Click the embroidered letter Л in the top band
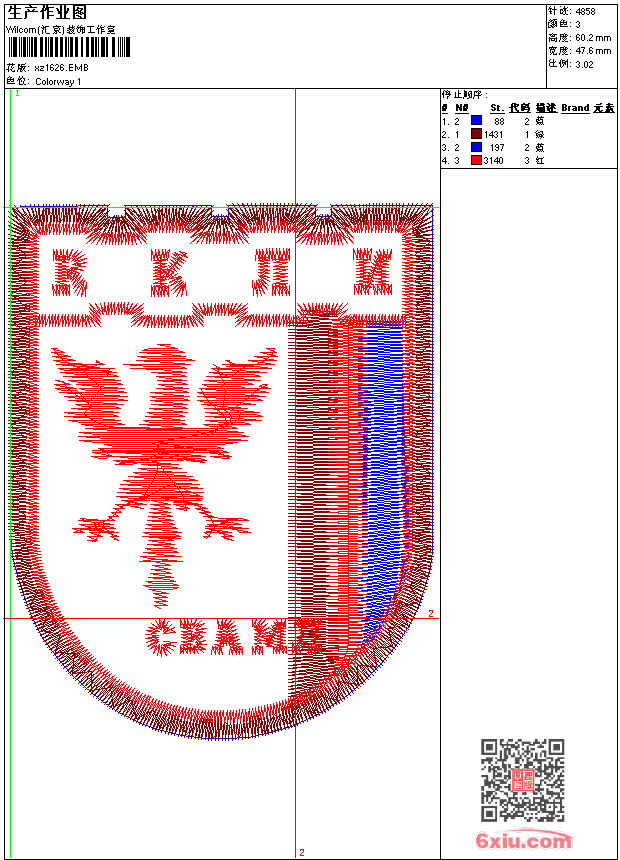The width and height of the screenshot is (620, 860). pyautogui.click(x=271, y=272)
